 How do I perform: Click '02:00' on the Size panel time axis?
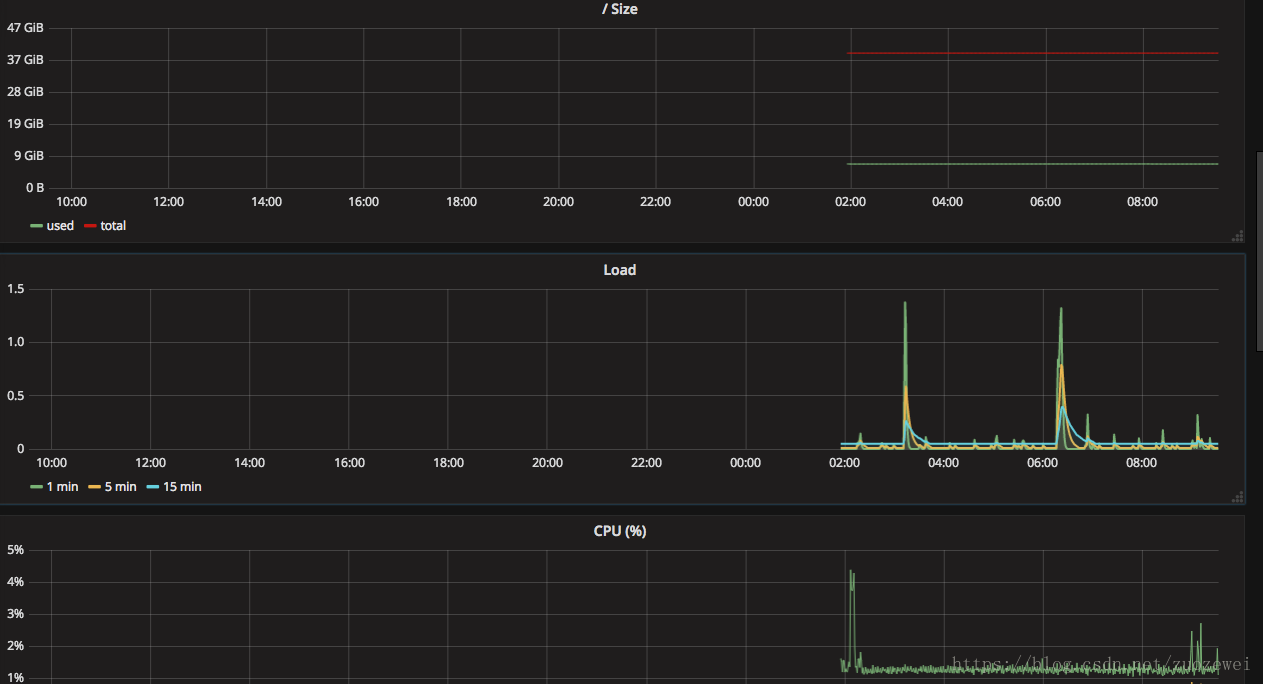[850, 202]
